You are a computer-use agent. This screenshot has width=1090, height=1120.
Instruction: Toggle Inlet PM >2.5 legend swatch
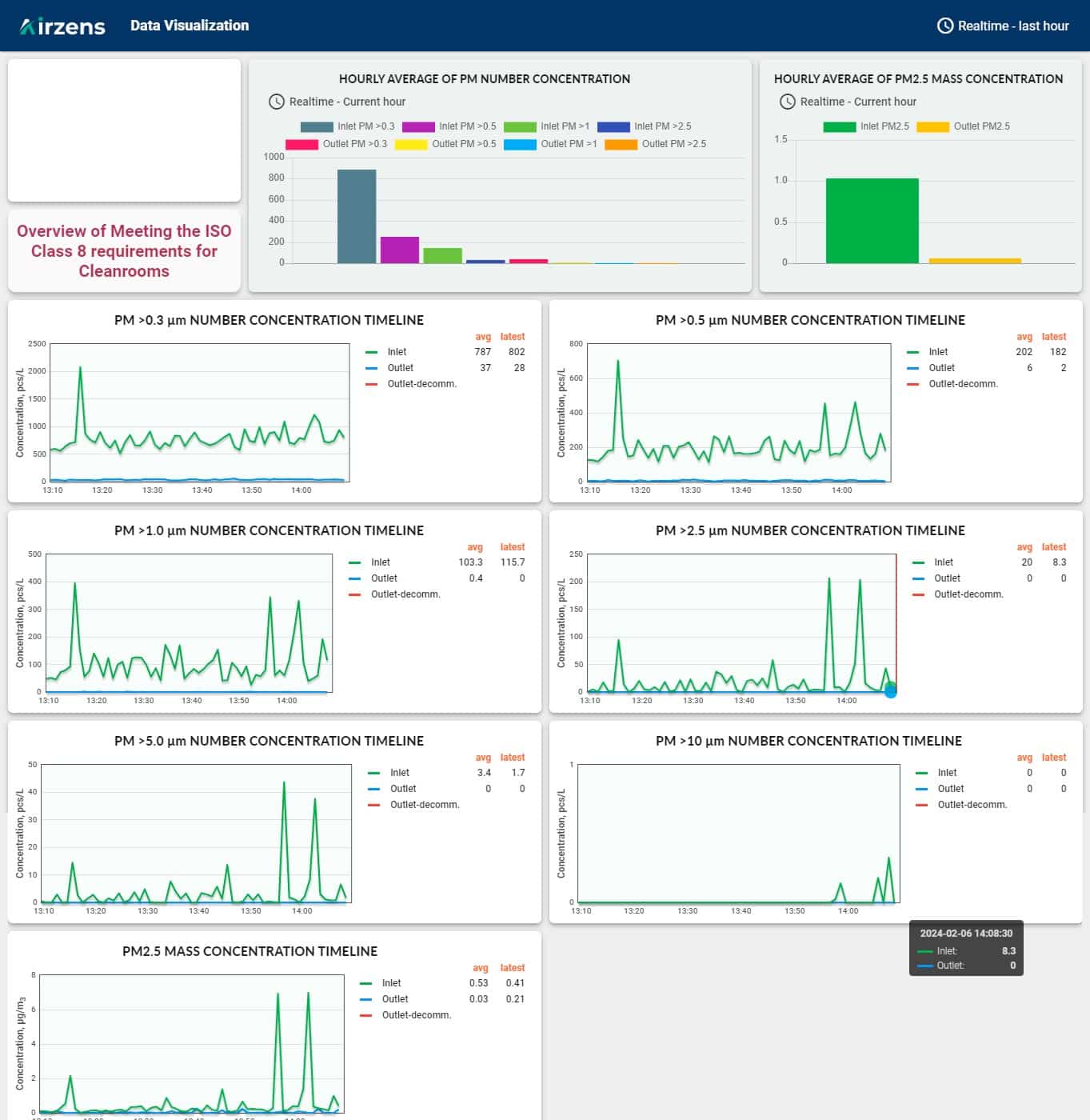(x=613, y=126)
